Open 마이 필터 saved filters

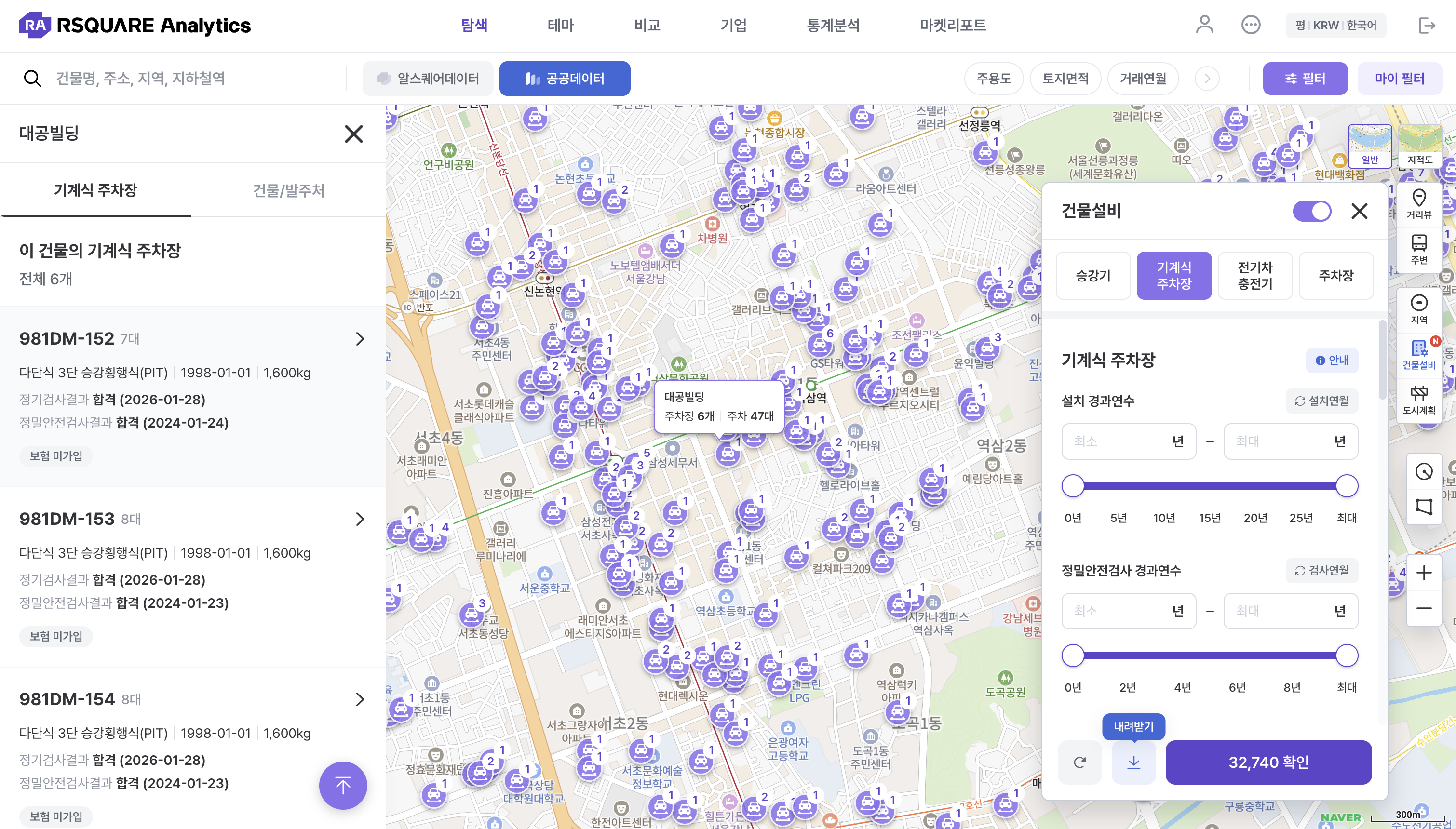tap(1399, 79)
